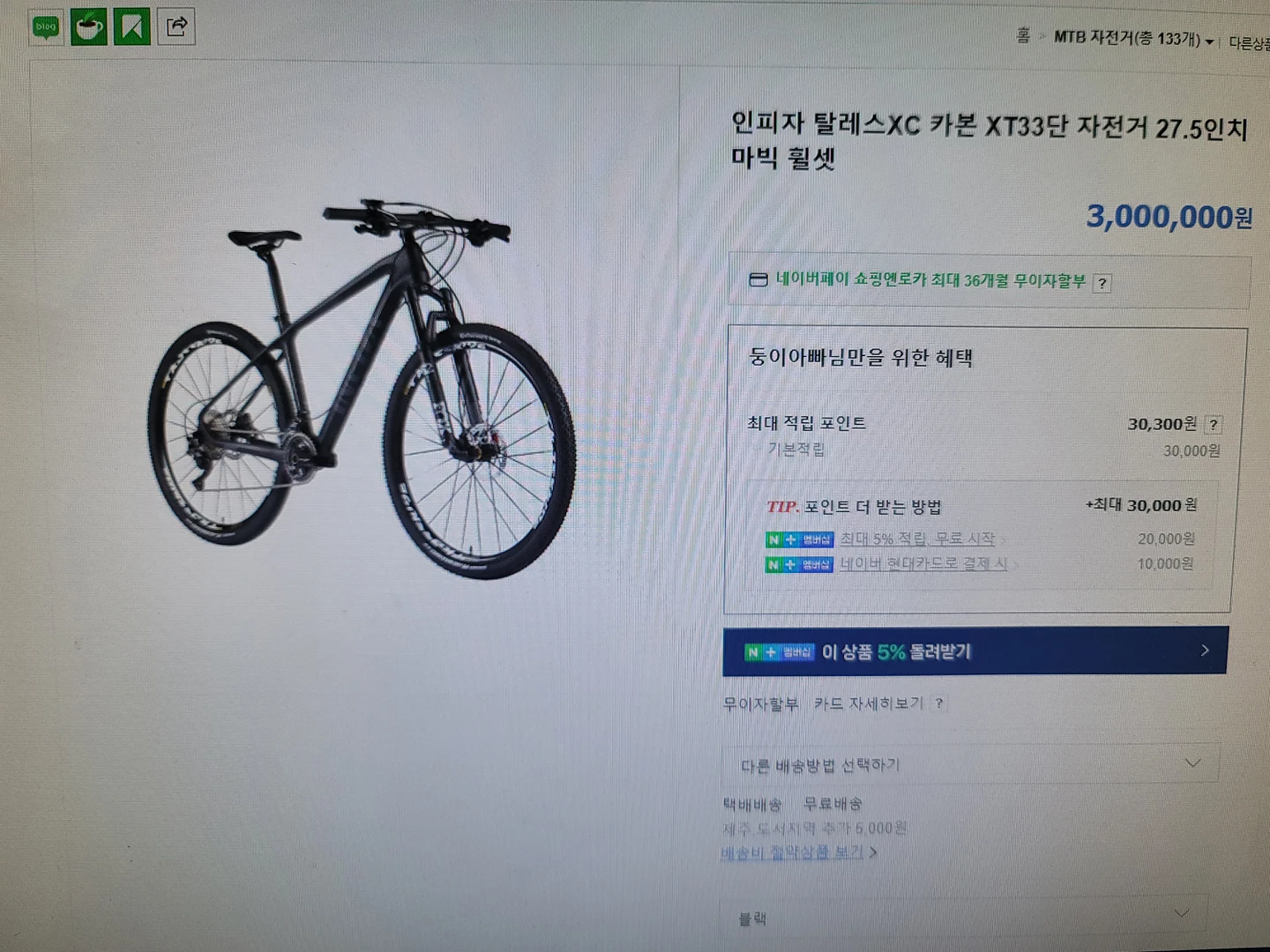
Task: Click 다른상품 at the top right
Action: tap(1246, 41)
